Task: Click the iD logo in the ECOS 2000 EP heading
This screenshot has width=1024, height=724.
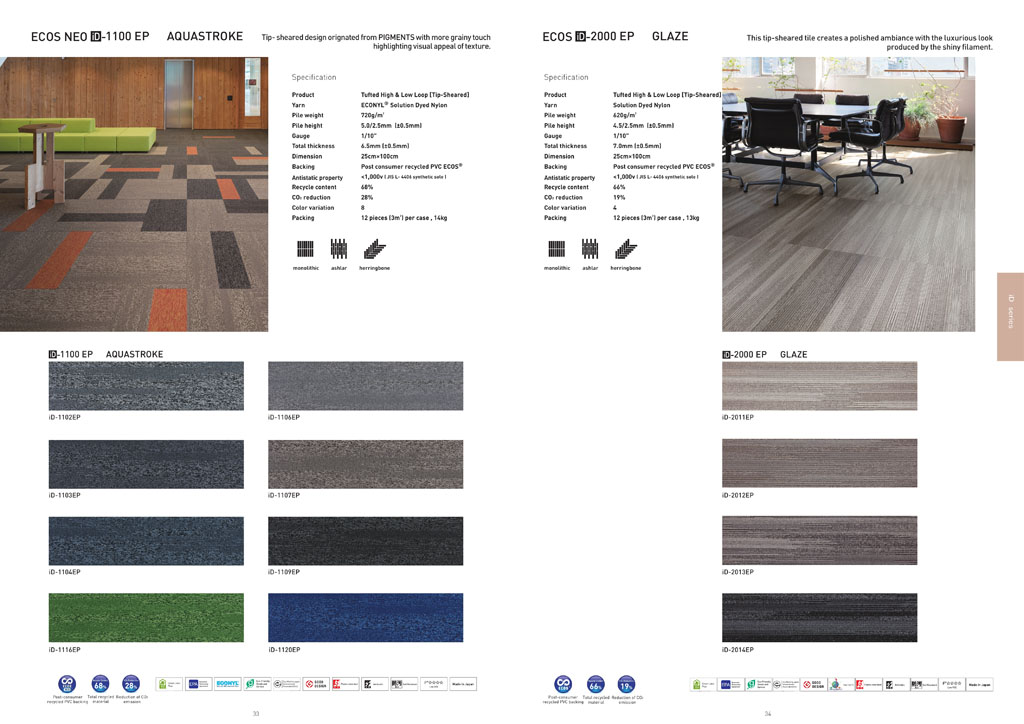Action: click(x=581, y=37)
